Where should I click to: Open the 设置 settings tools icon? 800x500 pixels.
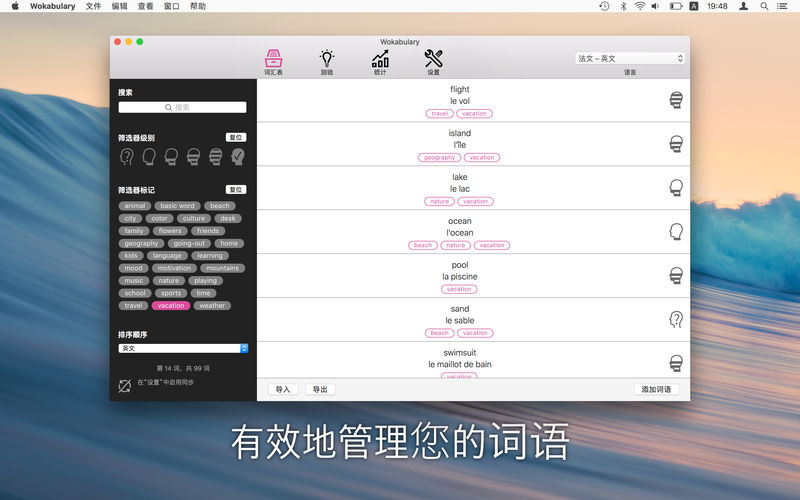click(x=433, y=62)
